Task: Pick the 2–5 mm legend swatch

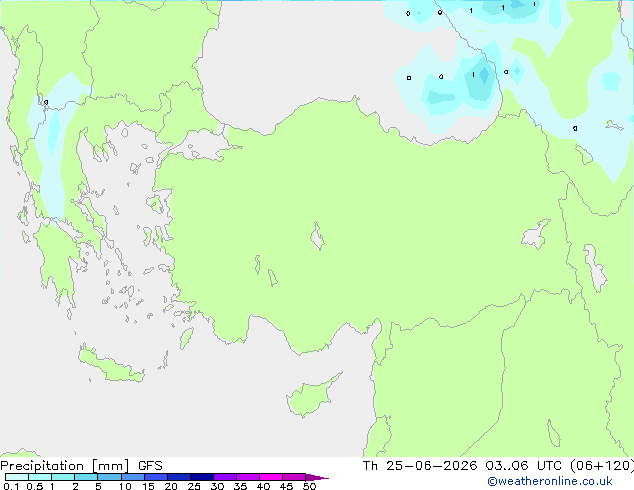Action: (x=86, y=477)
